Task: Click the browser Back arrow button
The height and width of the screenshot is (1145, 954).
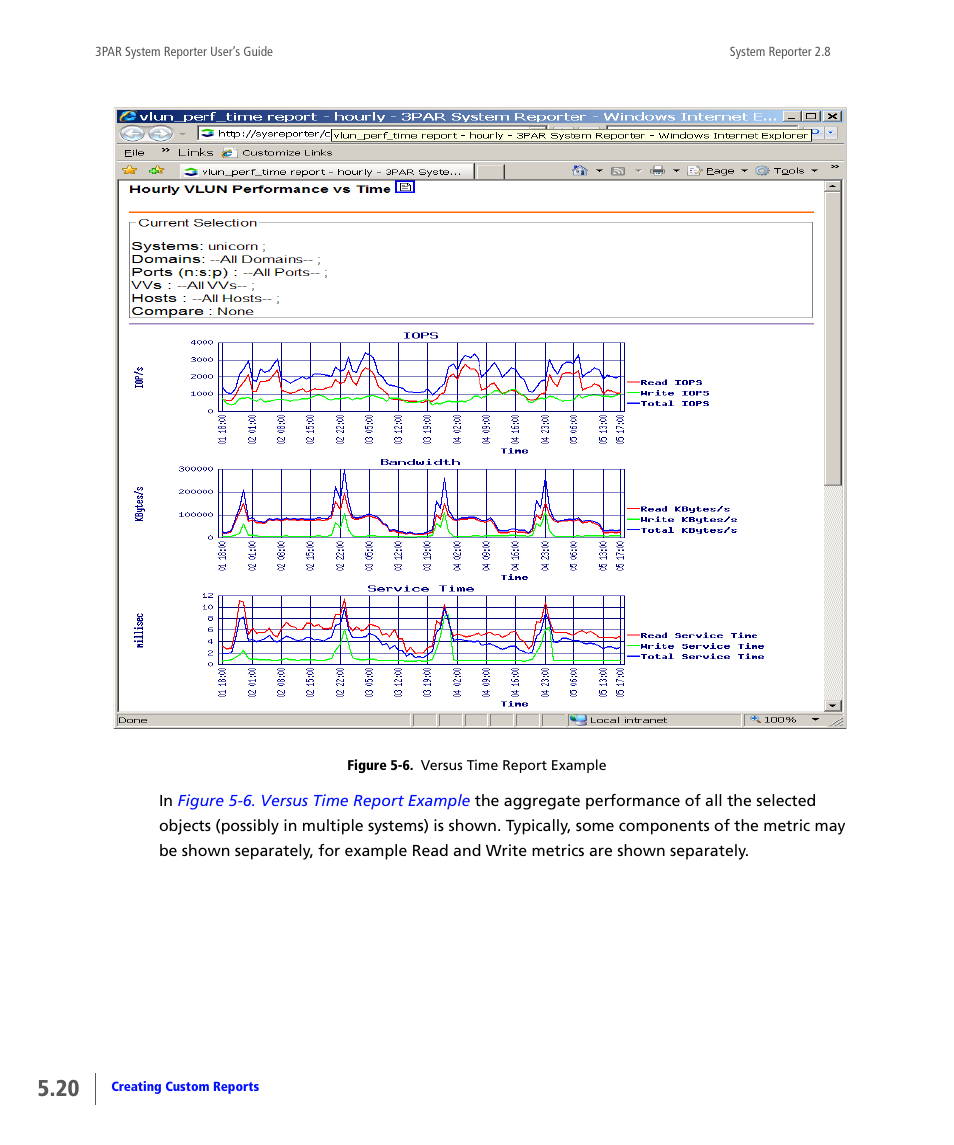Action: pos(132,134)
